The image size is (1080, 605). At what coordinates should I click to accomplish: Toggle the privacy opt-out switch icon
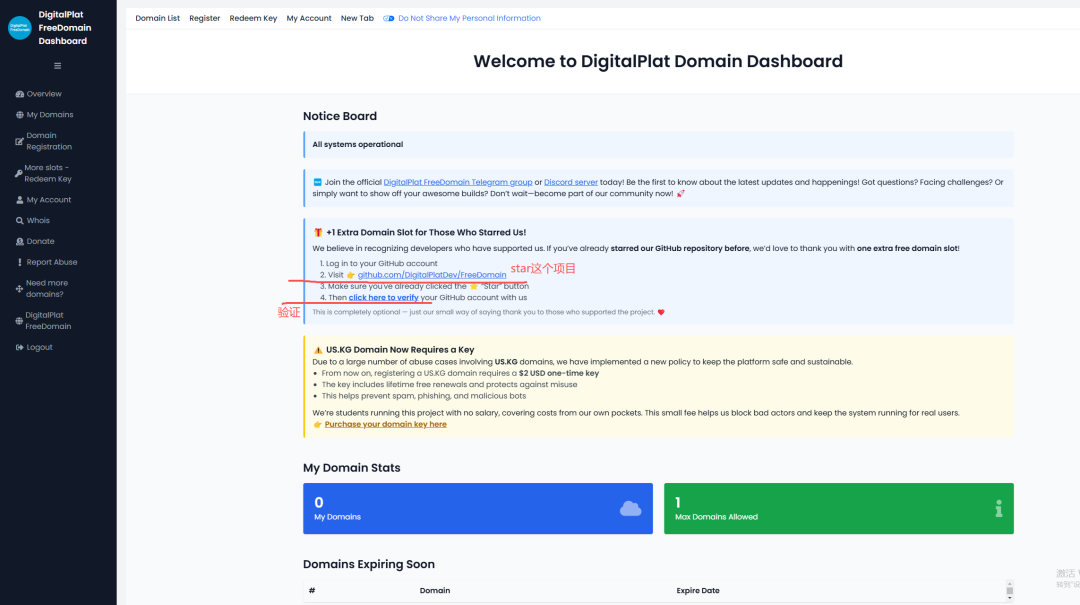(389, 18)
